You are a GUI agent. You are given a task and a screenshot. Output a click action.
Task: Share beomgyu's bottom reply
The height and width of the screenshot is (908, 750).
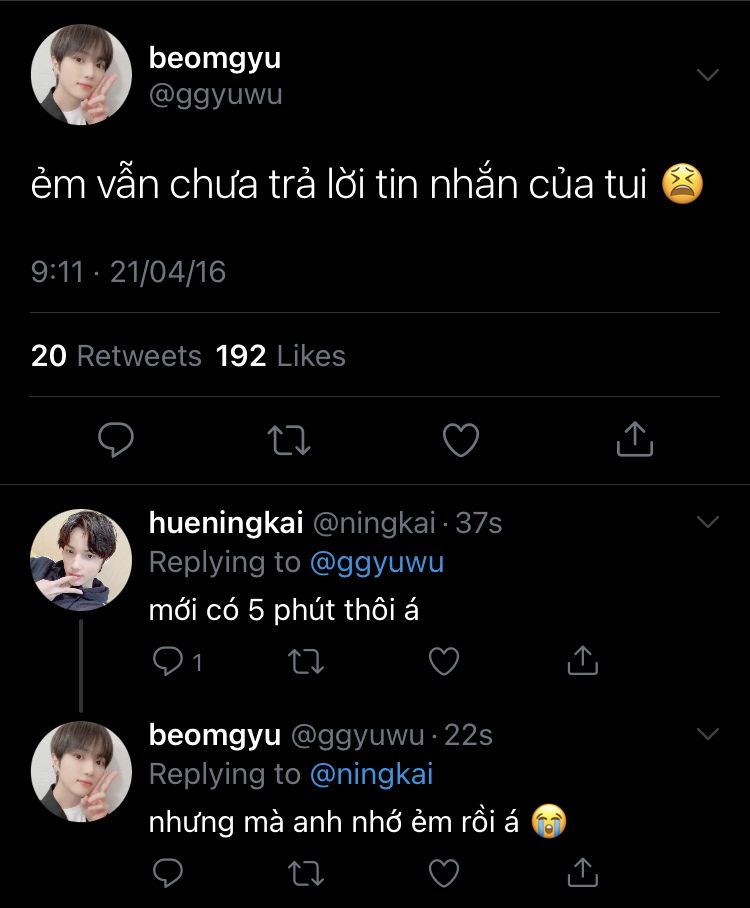click(x=582, y=873)
